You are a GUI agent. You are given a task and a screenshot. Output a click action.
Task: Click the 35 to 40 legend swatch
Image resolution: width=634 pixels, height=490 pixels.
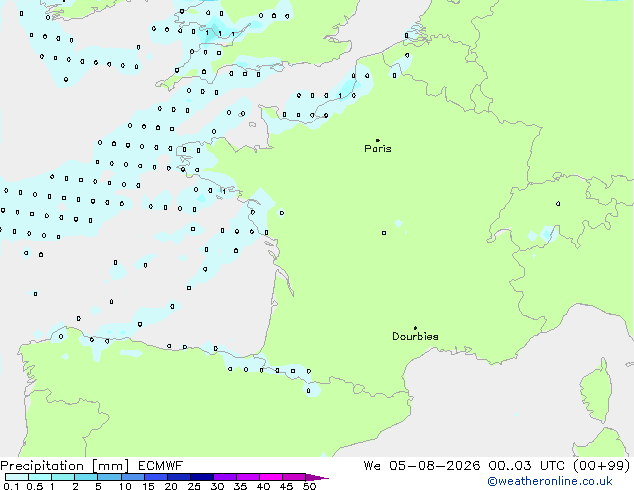coord(247,477)
